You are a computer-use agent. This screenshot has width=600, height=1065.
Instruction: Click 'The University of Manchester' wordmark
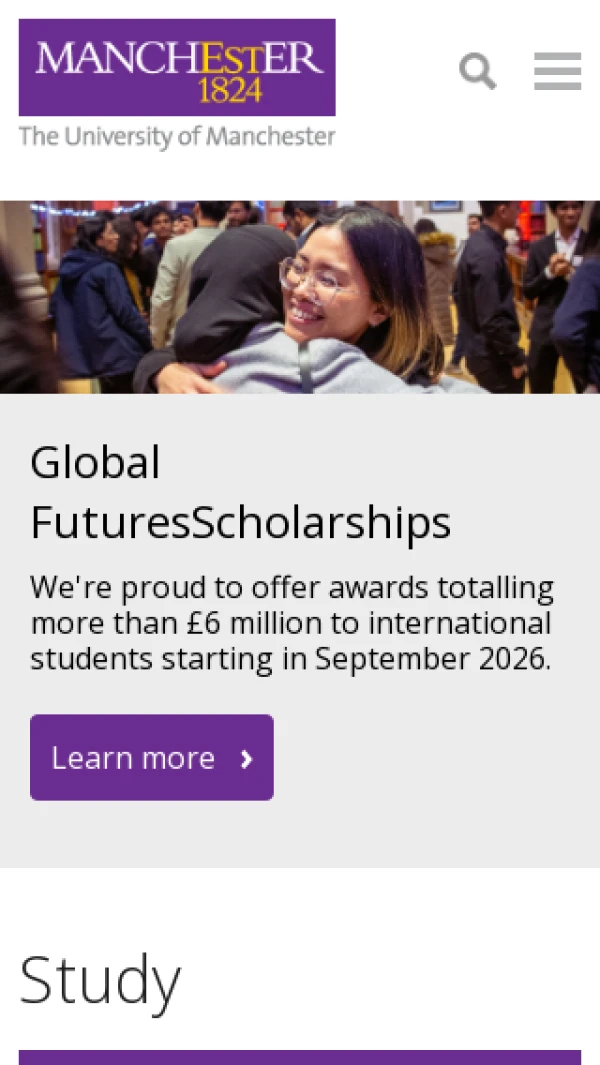tap(177, 136)
